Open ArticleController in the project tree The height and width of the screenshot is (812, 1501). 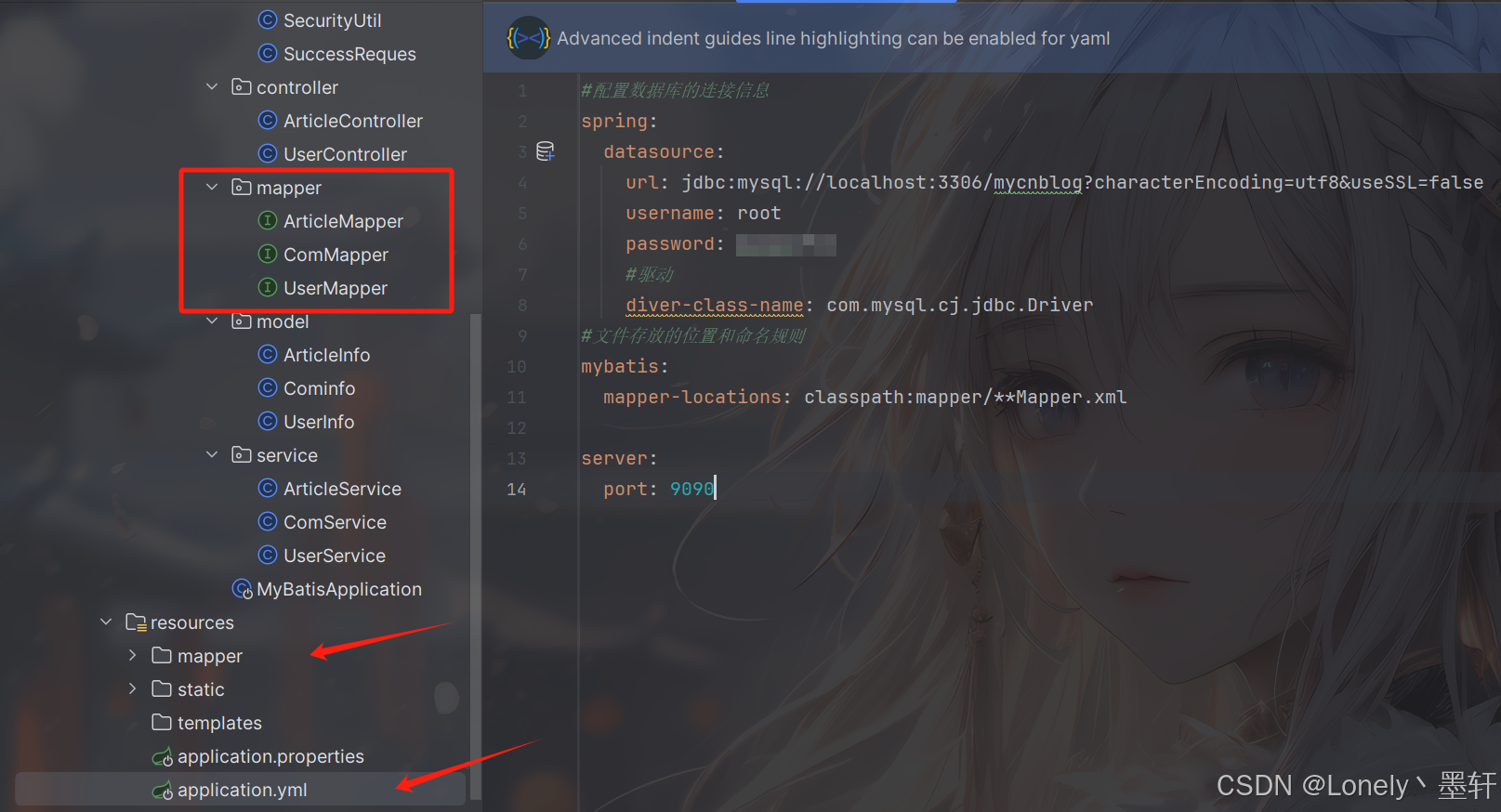(x=353, y=121)
